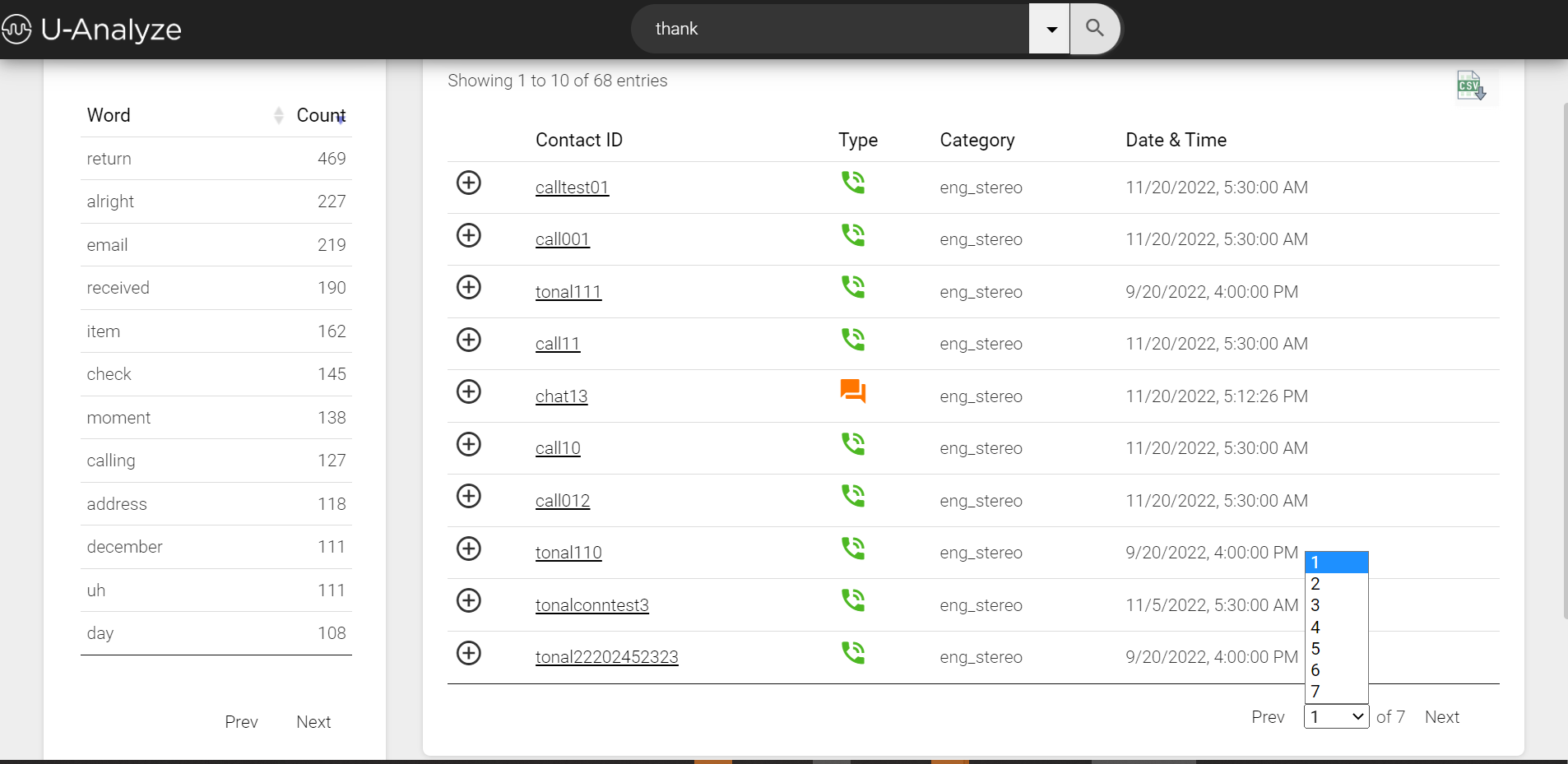
Task: Open the tonal111 contact link
Action: click(x=568, y=292)
